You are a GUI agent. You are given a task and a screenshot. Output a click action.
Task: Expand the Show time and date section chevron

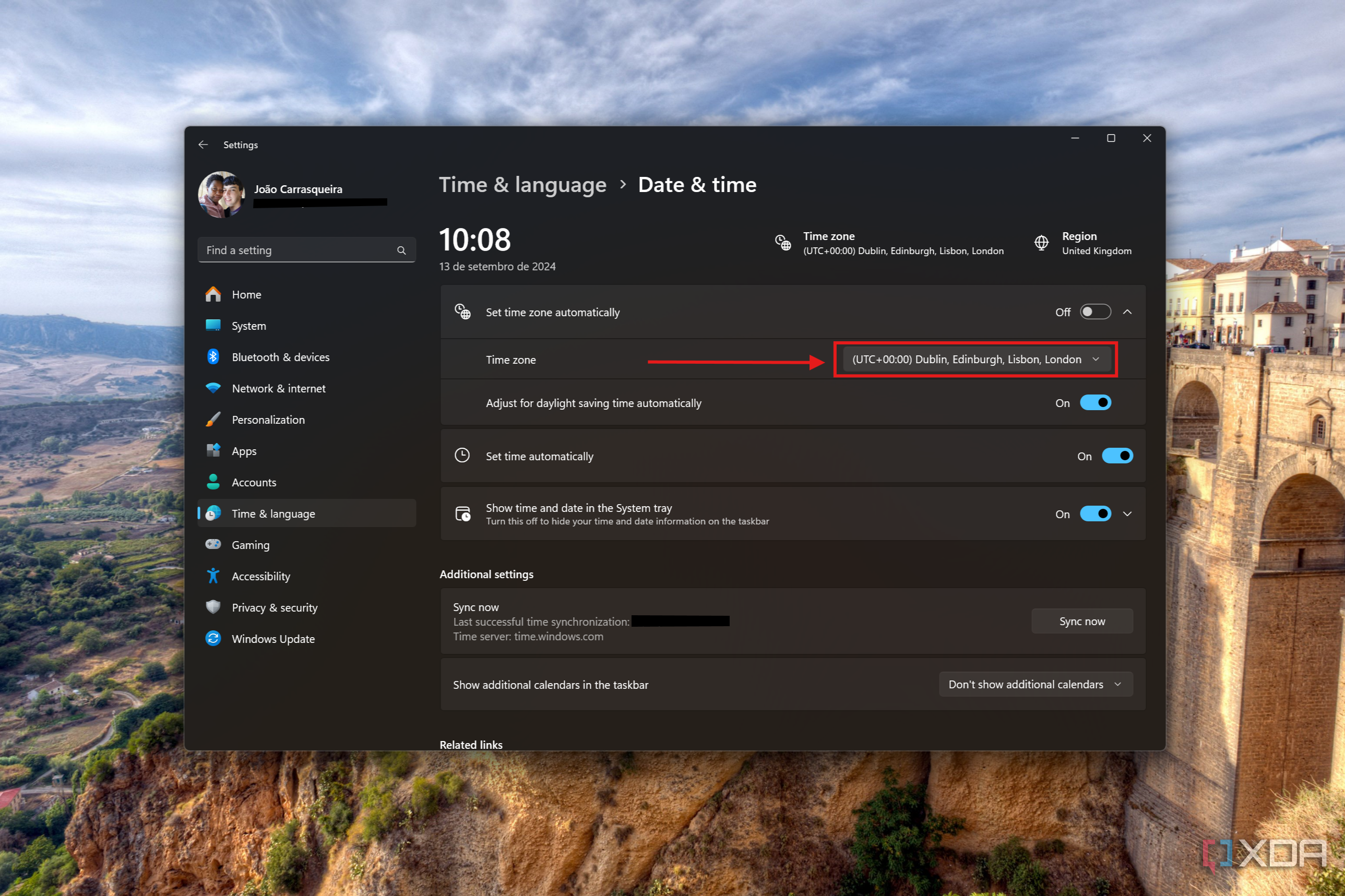point(1127,513)
